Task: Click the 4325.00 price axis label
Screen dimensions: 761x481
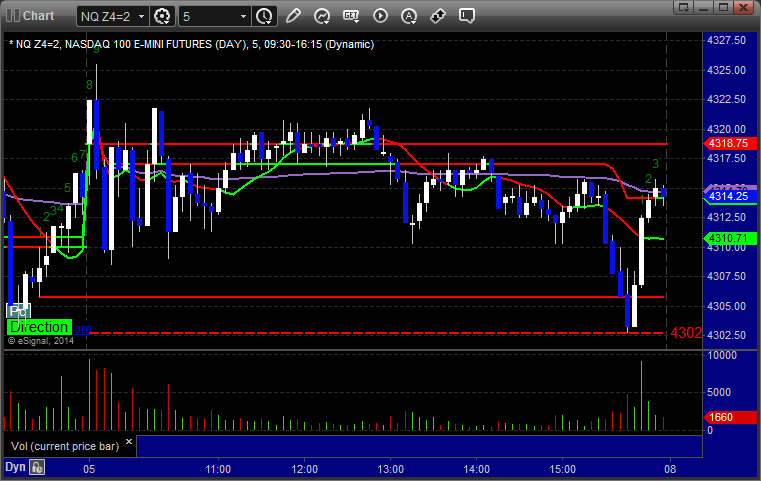Action: click(727, 70)
